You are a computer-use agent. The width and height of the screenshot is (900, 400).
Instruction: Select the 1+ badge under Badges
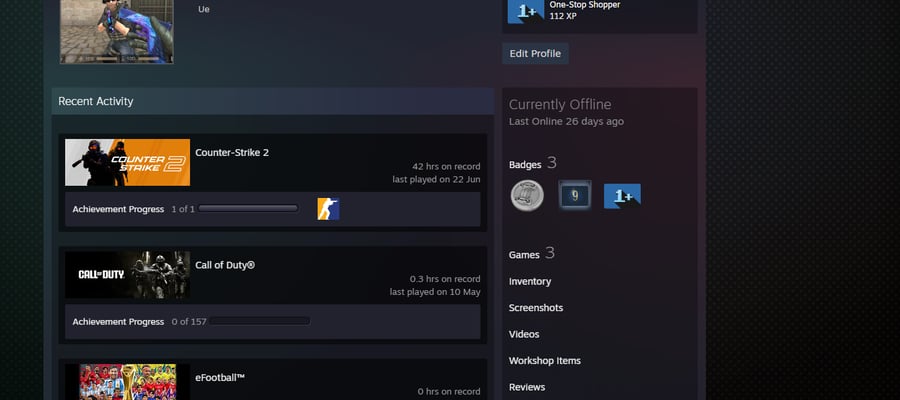[x=622, y=196]
